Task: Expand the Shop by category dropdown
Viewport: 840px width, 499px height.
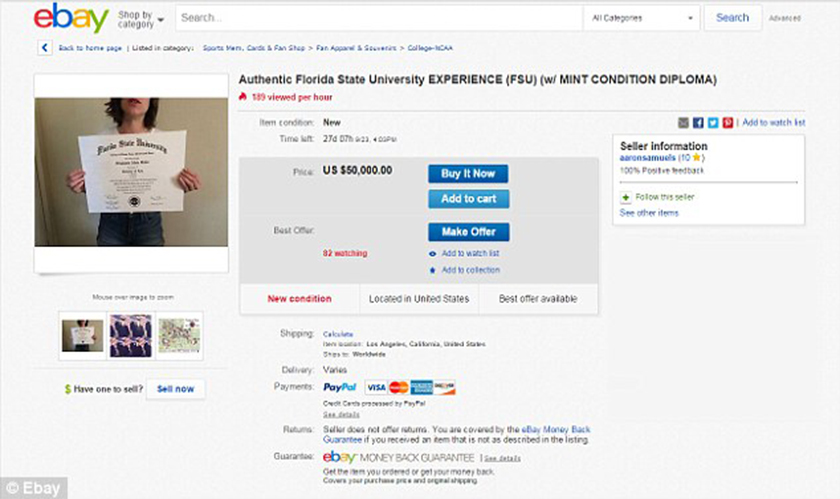Action: click(x=141, y=19)
